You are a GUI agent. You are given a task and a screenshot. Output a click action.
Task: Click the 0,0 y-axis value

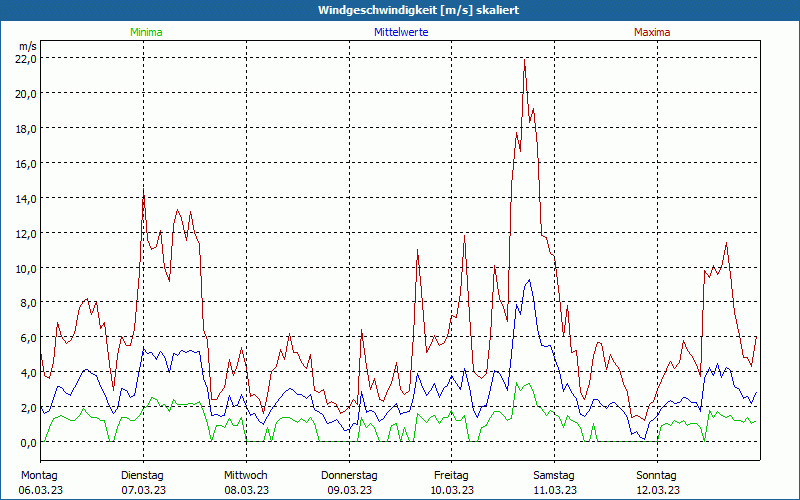coord(28,443)
